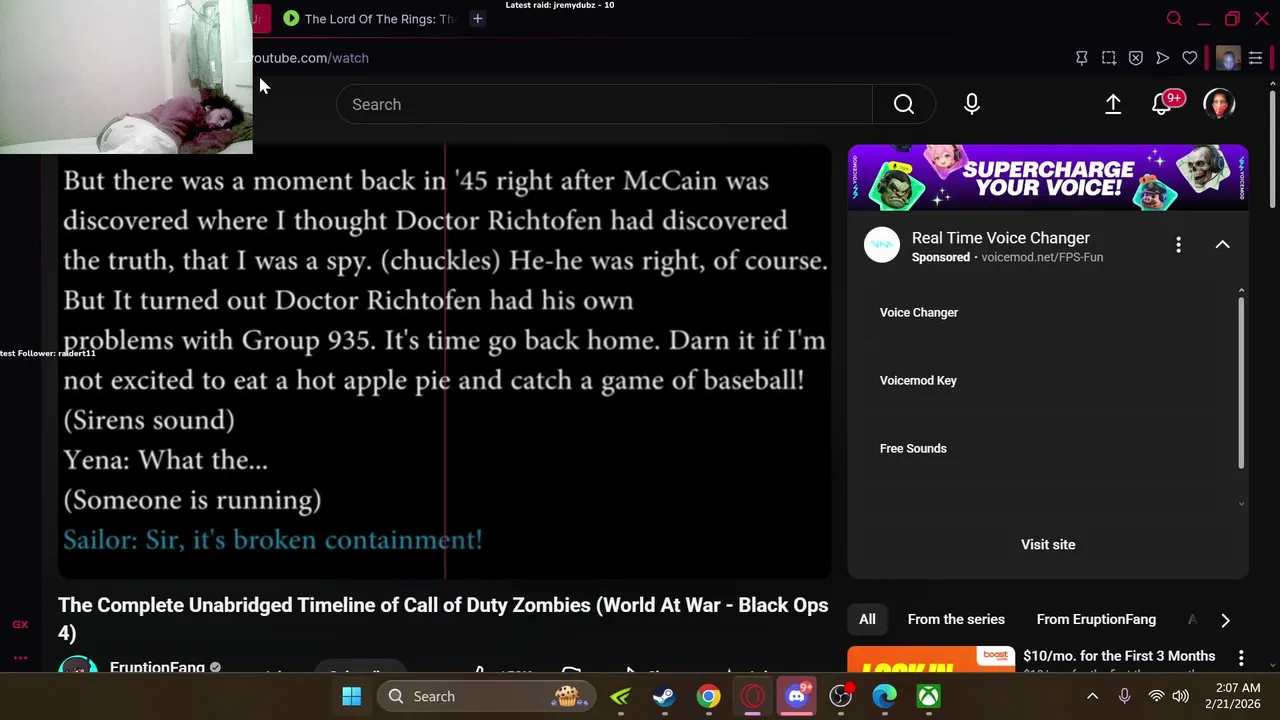Open sidebar three-dots menu

20,658
